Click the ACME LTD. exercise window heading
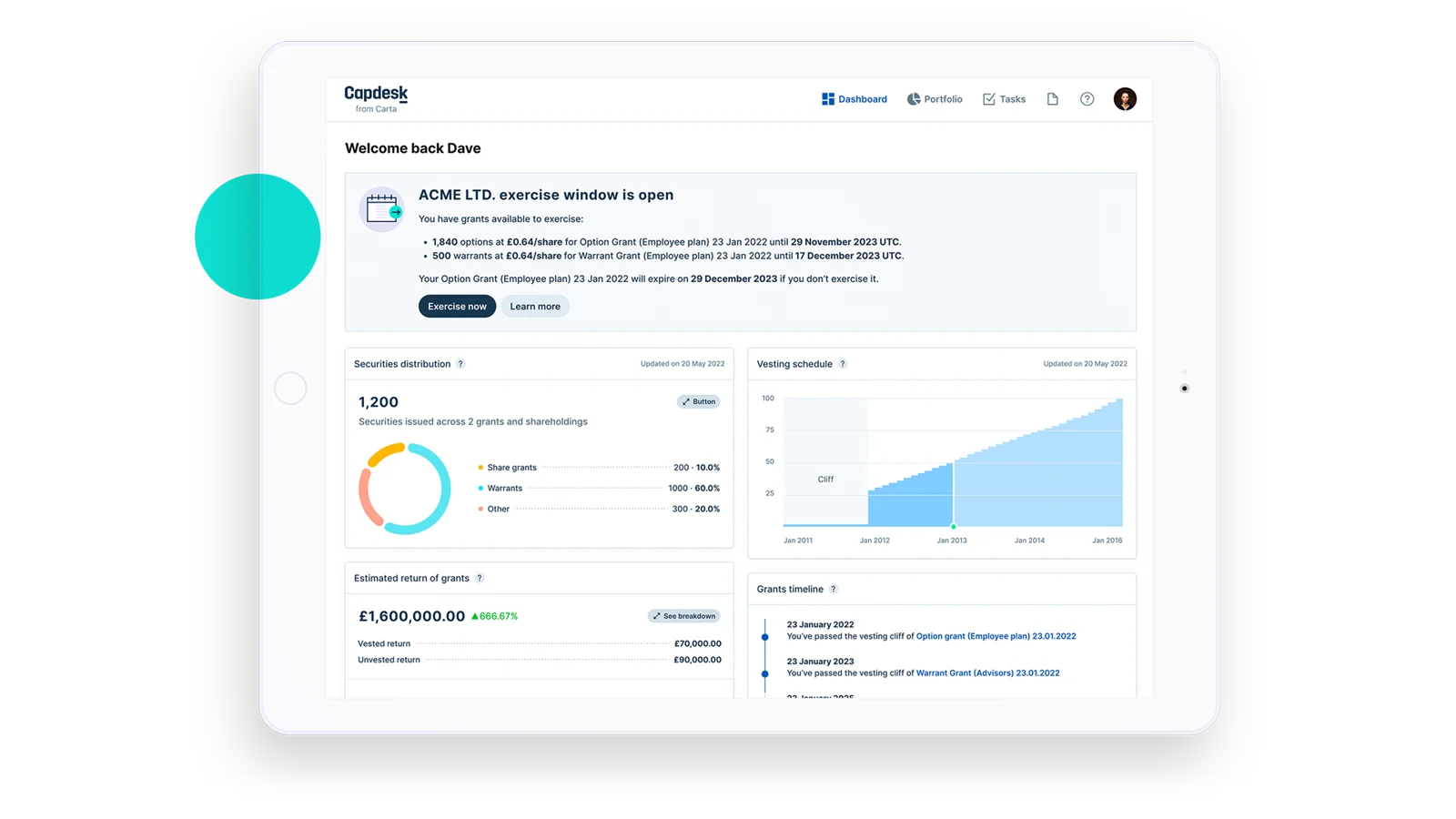Screen dimensions: 1456x819 [546, 195]
